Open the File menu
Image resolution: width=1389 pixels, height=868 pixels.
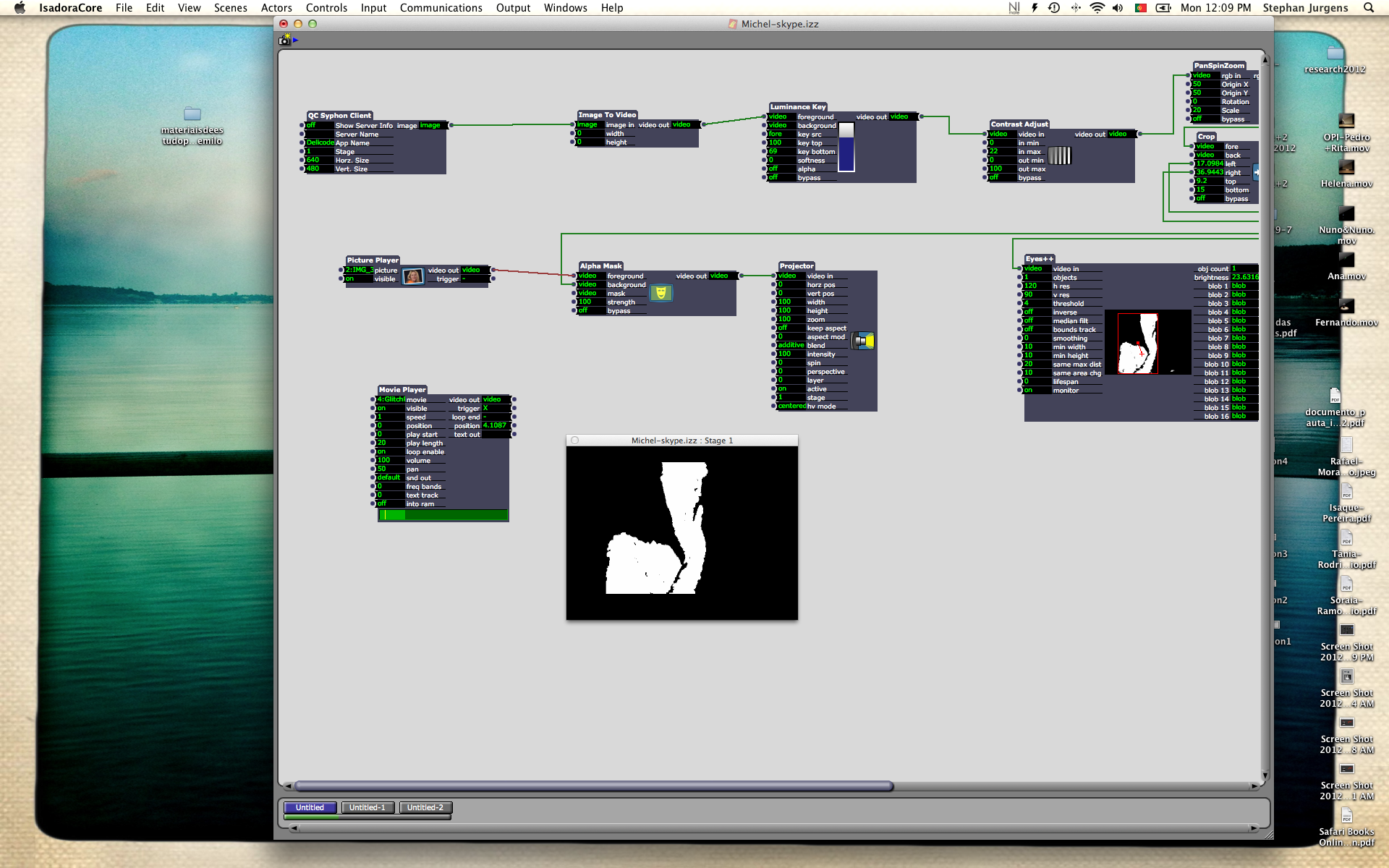124,8
